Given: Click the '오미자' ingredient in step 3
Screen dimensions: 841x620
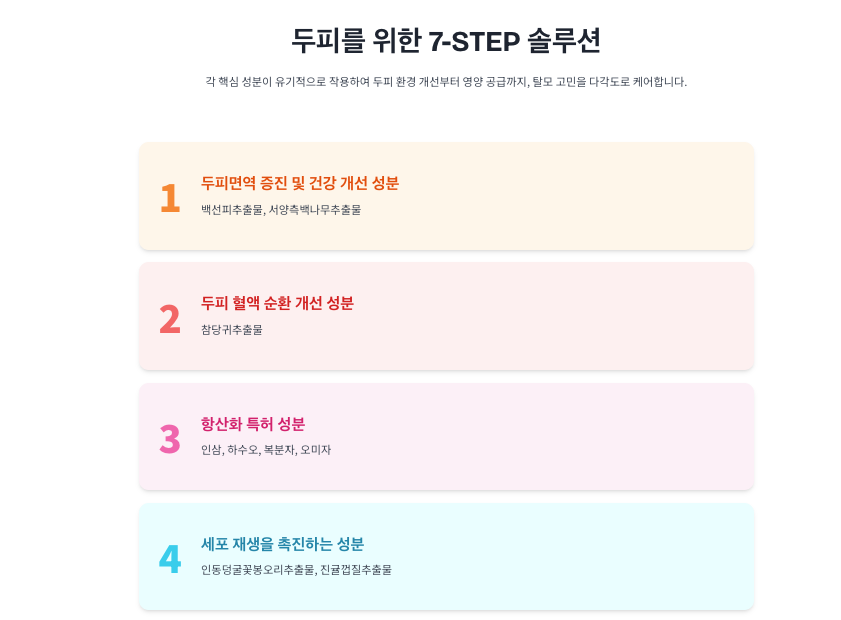Looking at the screenshot, I should click(316, 450).
